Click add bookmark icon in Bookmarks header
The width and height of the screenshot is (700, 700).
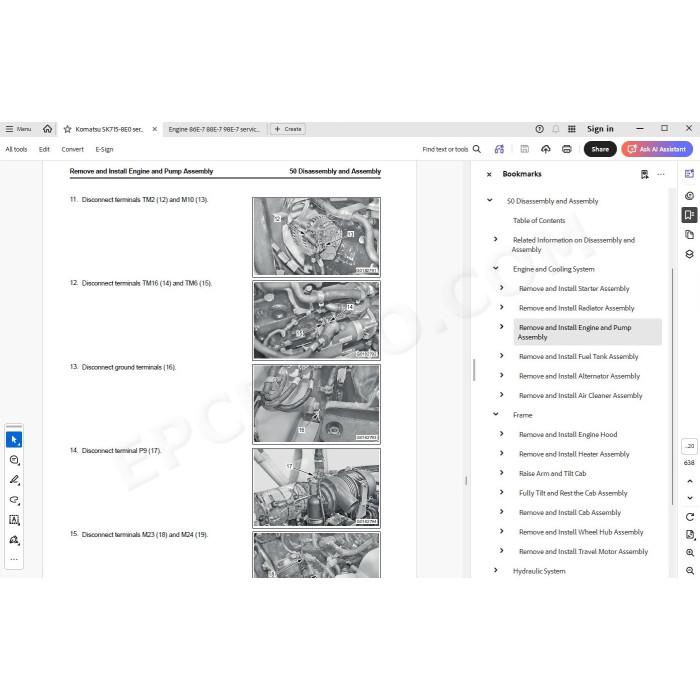[x=644, y=174]
